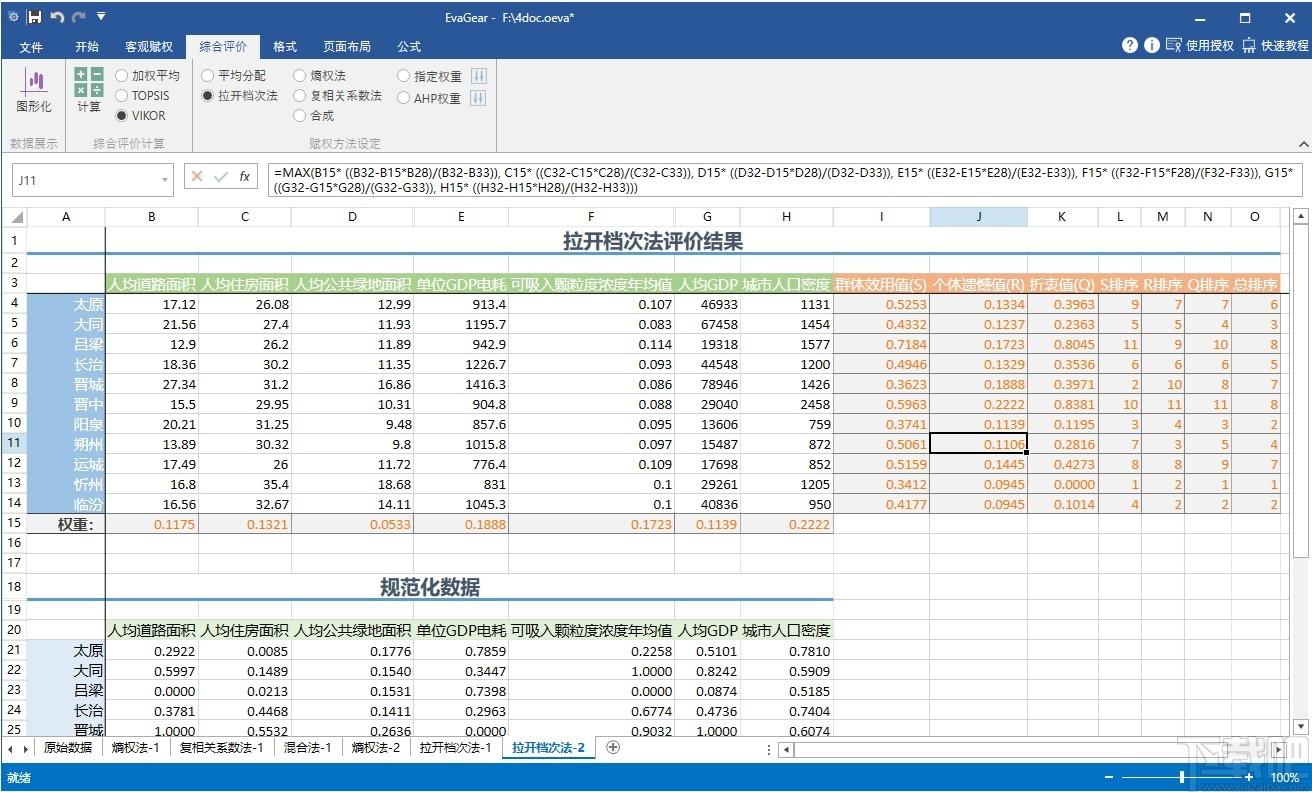Select 拉开档次法 weighting method
Image resolution: width=1312 pixels, height=792 pixels.
(x=239, y=95)
